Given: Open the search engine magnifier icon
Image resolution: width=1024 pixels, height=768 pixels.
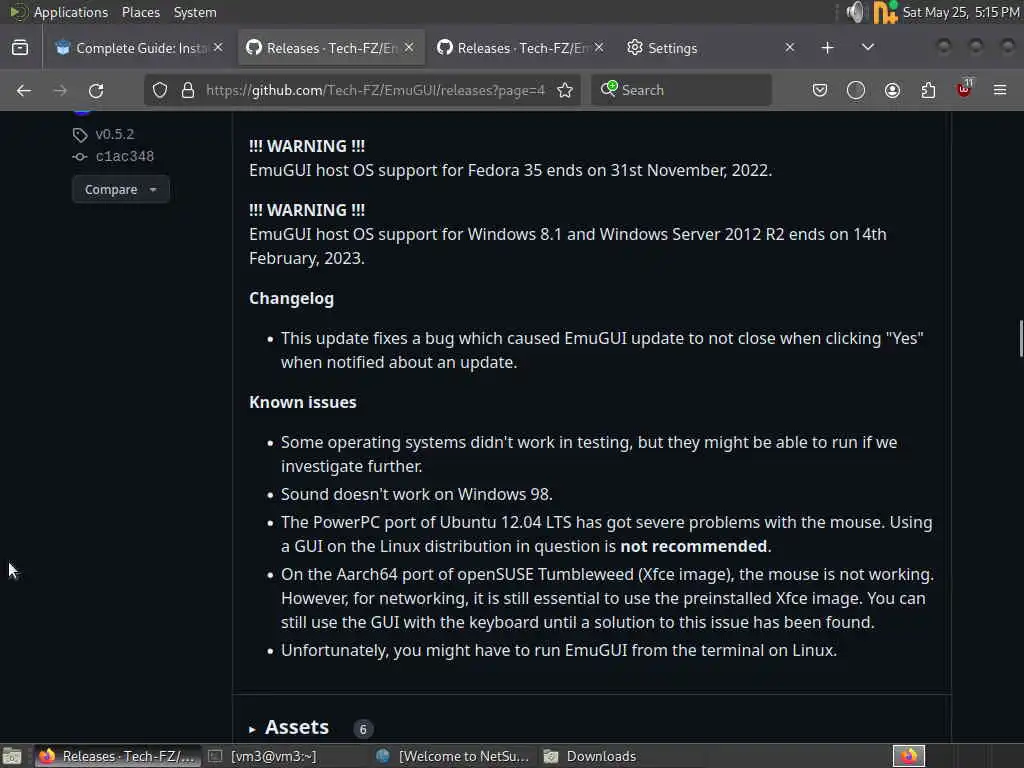Looking at the screenshot, I should [x=609, y=89].
